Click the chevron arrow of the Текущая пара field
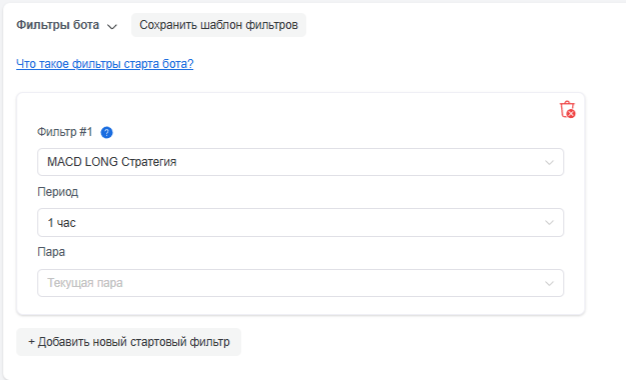The height and width of the screenshot is (380, 626). pos(549,283)
